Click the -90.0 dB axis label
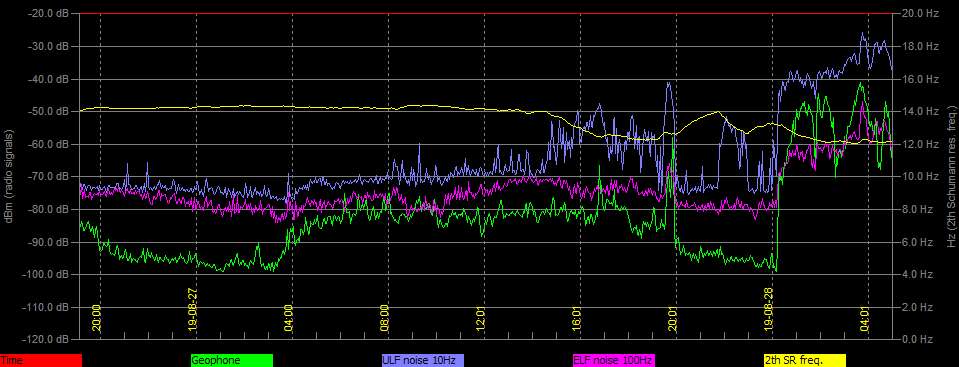This screenshot has width=959, height=367. 48,242
